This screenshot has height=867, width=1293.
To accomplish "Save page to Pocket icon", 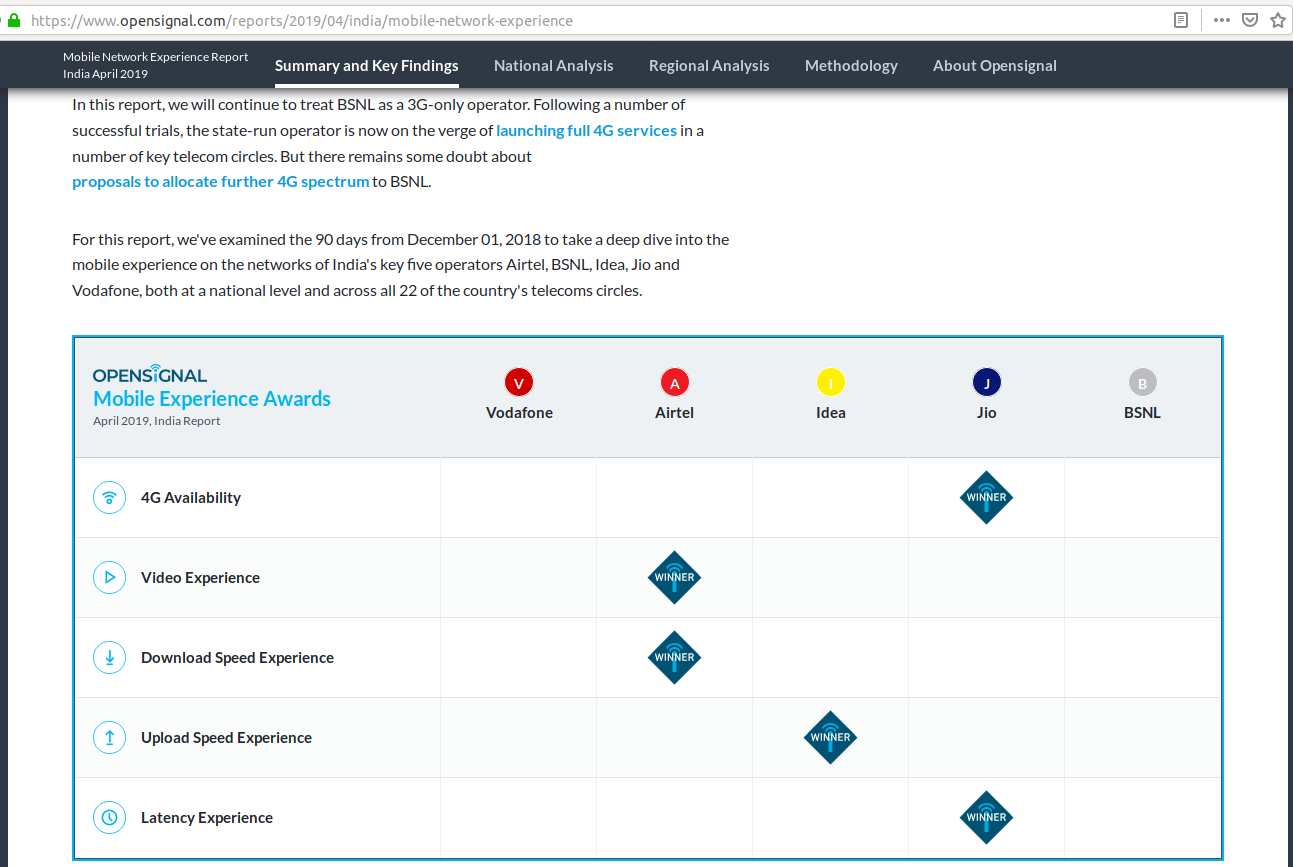I will coord(1250,20).
